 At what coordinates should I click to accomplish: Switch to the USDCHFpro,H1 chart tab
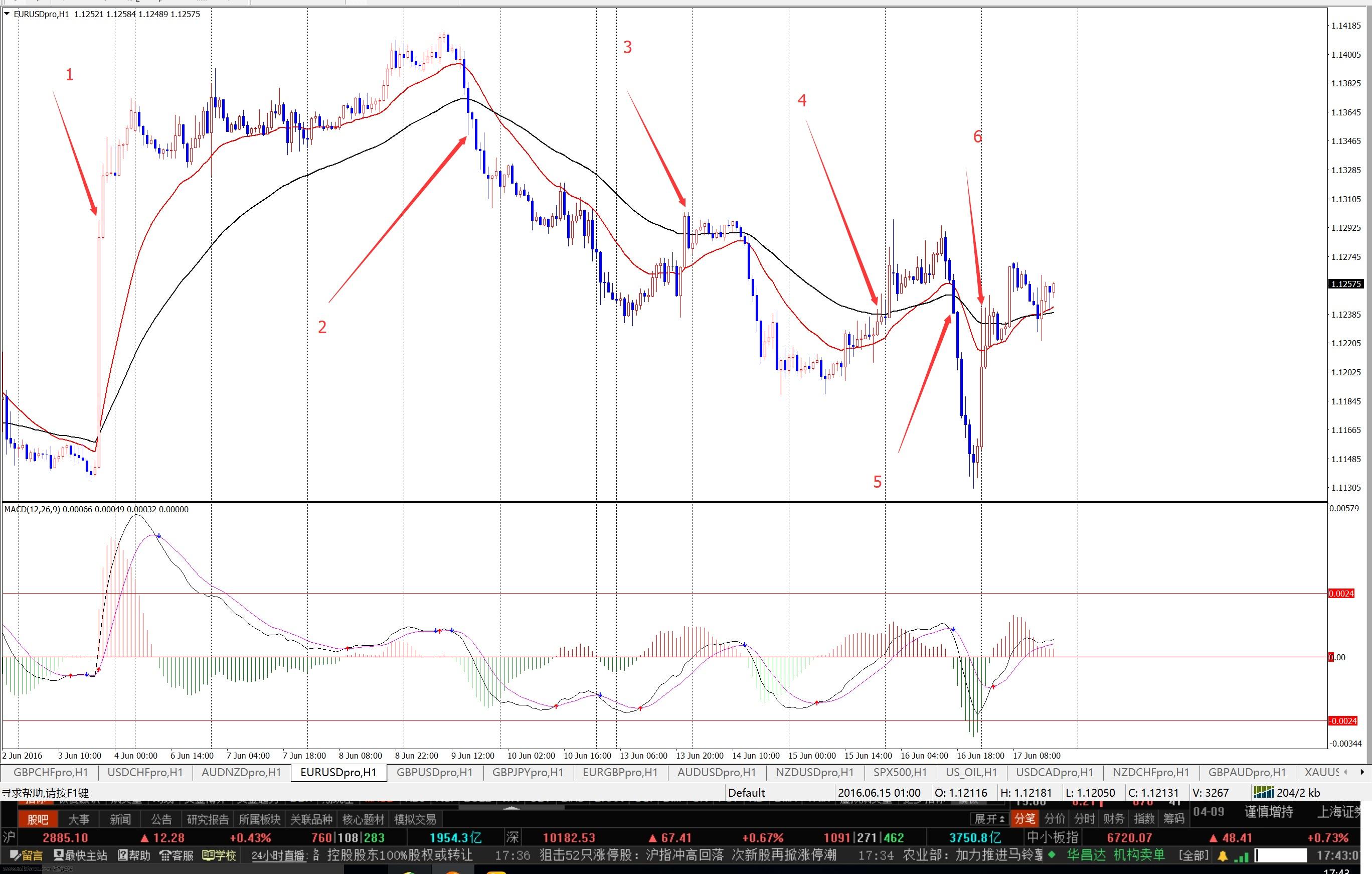(145, 773)
